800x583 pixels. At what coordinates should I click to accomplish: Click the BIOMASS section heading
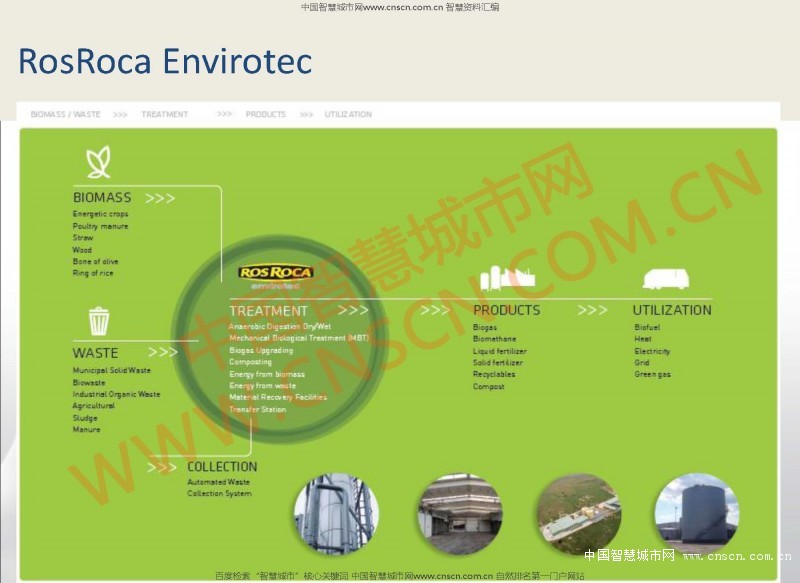pyautogui.click(x=102, y=197)
